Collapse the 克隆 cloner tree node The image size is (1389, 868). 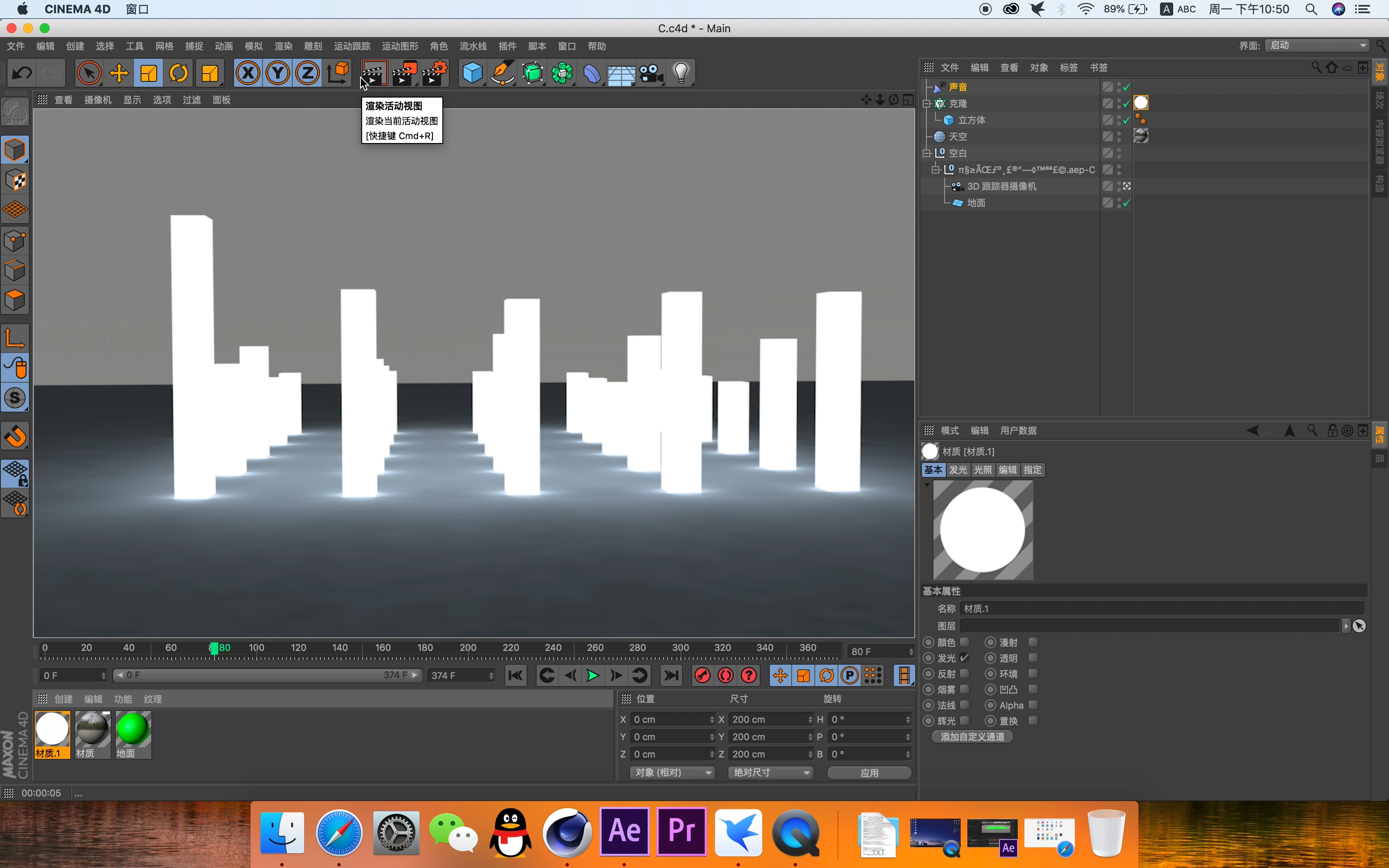[x=926, y=104]
